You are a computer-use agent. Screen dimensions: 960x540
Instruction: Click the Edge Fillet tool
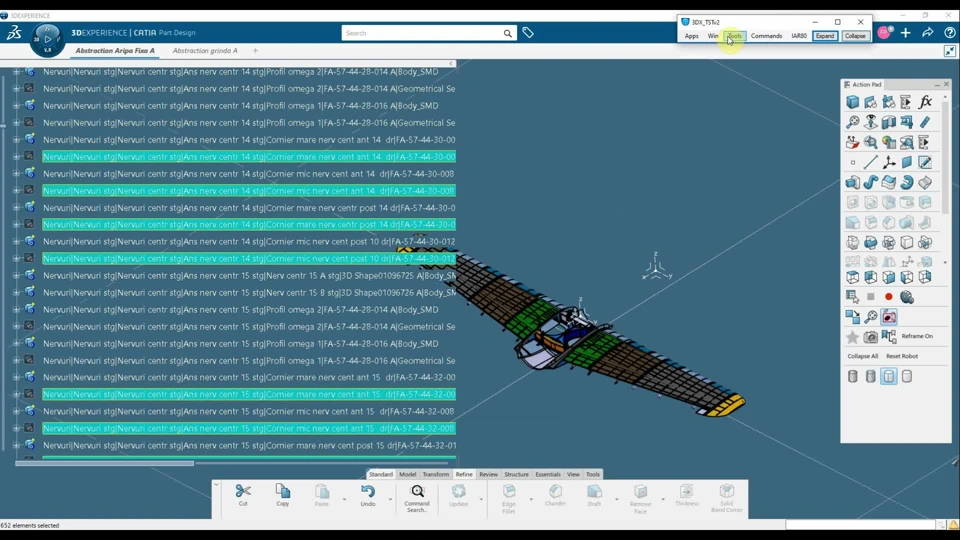[x=509, y=498]
